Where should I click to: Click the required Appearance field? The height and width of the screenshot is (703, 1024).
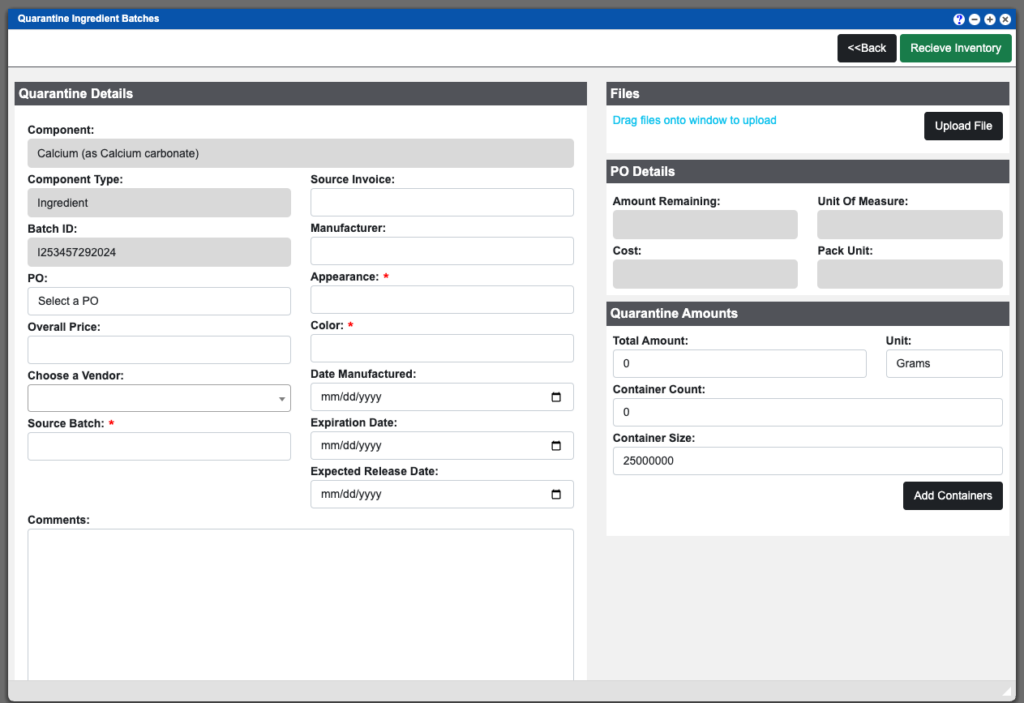point(442,299)
